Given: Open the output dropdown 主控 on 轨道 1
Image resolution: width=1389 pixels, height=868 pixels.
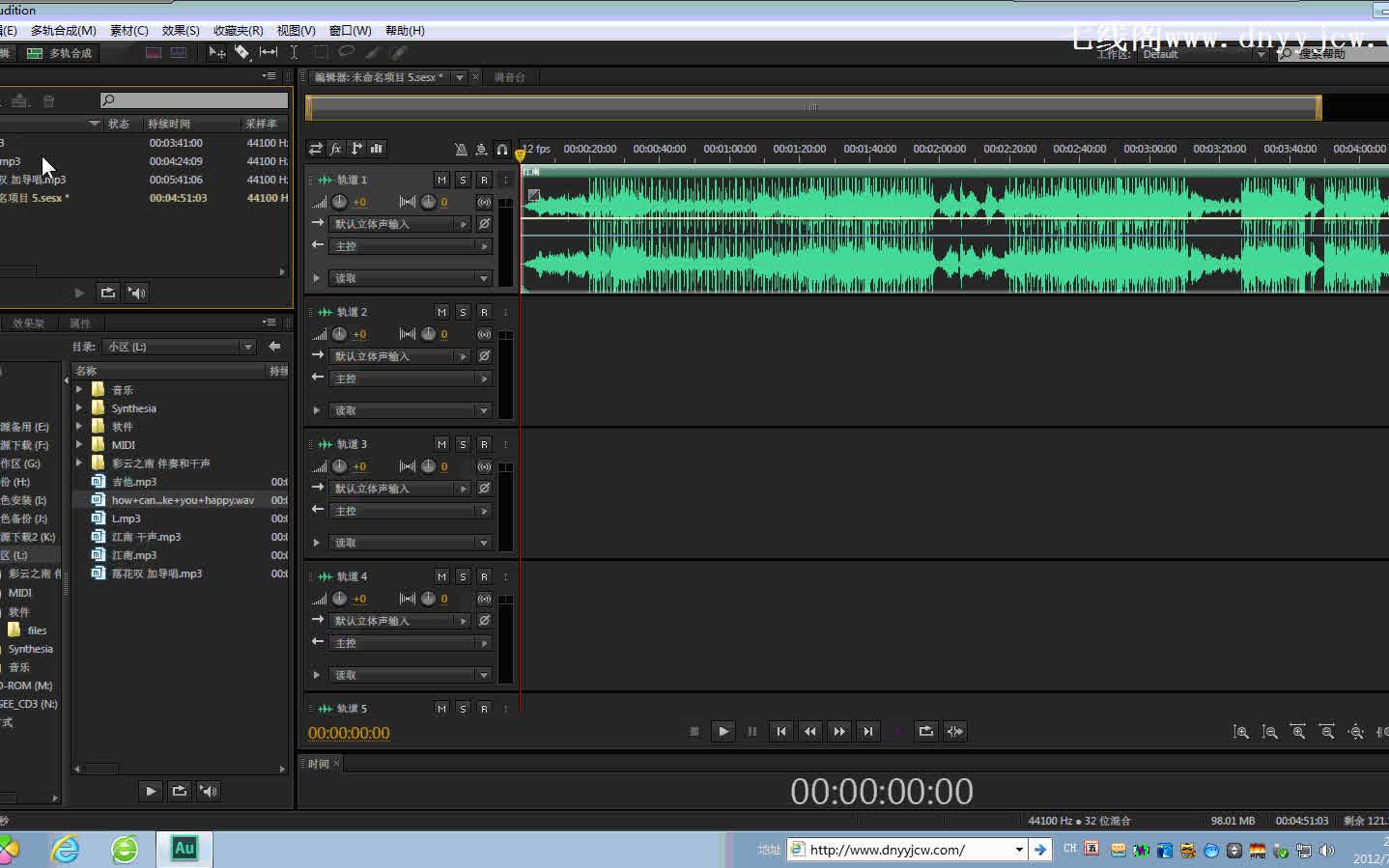Looking at the screenshot, I should pyautogui.click(x=411, y=246).
